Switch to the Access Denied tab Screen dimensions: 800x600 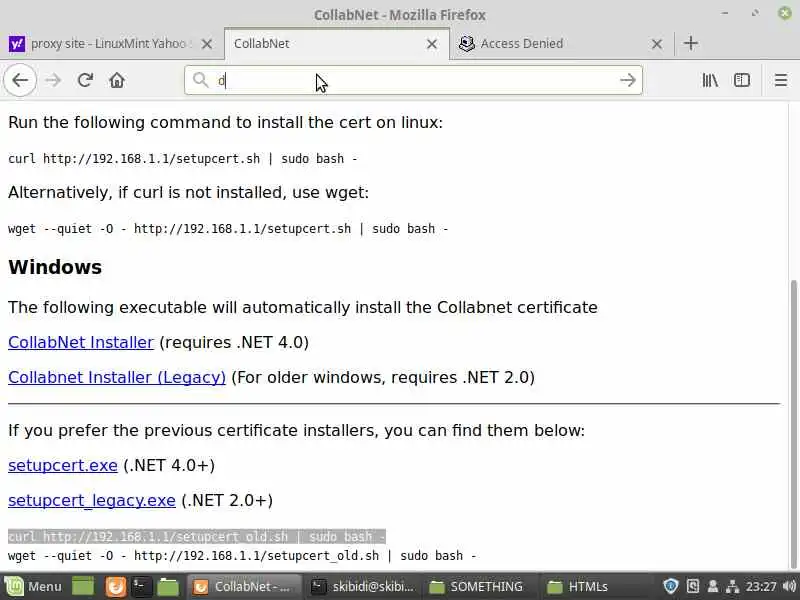[x=561, y=44]
